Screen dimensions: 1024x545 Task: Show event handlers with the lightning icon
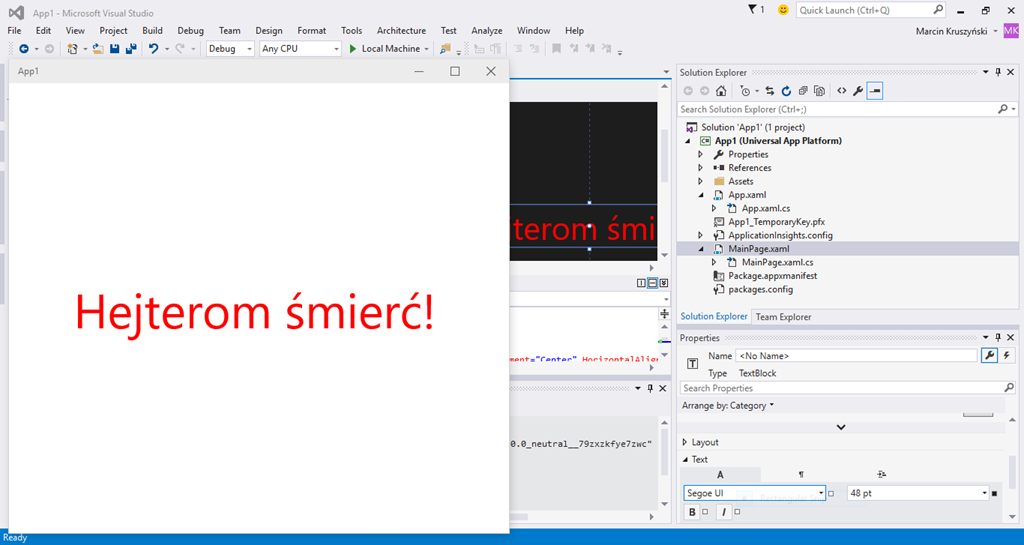[1006, 356]
